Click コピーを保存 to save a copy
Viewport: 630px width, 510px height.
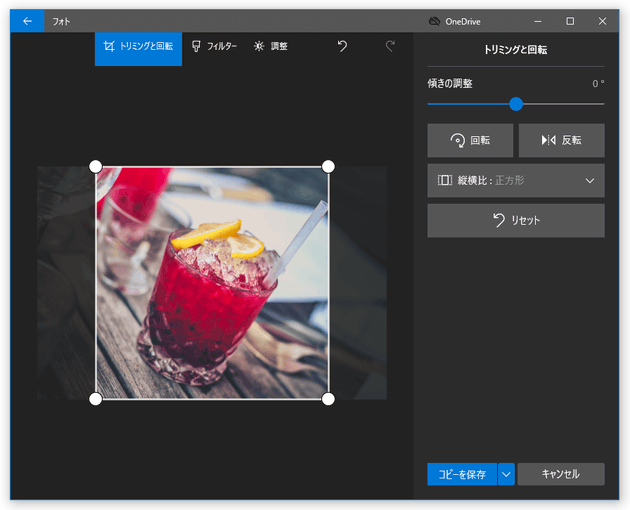coord(462,474)
